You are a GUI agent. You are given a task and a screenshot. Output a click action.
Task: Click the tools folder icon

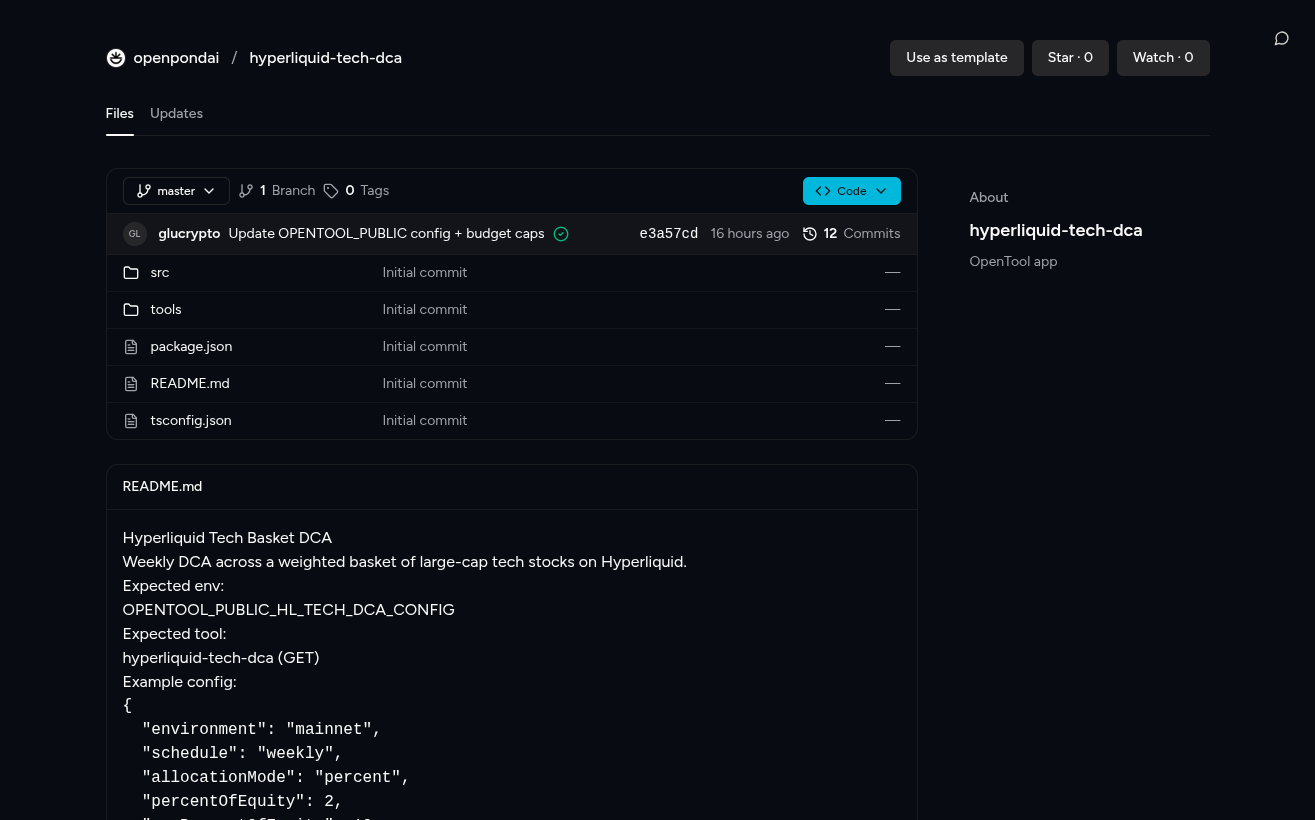pos(131,310)
